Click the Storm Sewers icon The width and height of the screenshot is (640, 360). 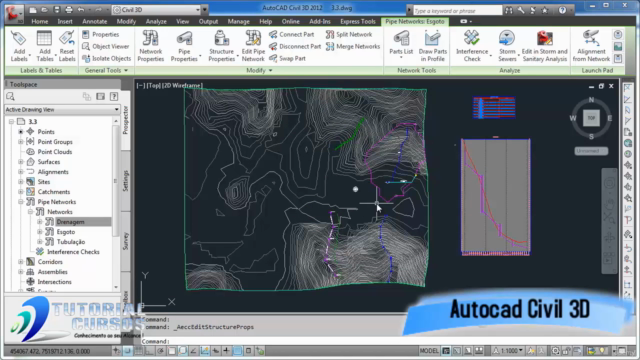tap(507, 38)
